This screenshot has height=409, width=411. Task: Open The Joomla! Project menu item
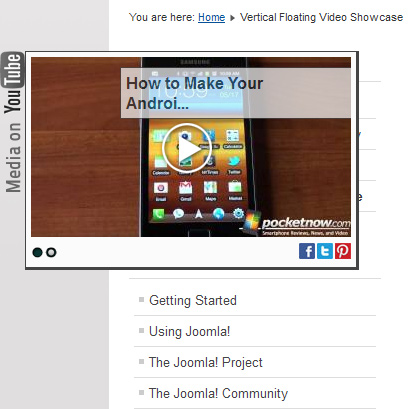(206, 362)
